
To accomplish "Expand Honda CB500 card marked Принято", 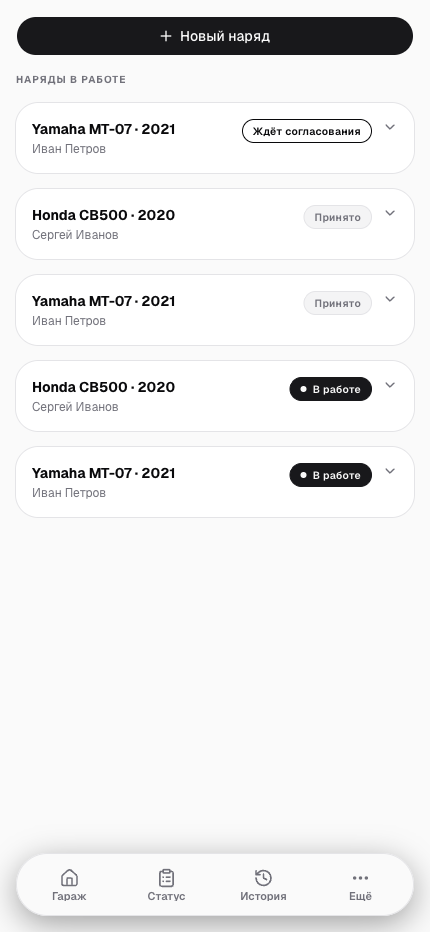I will 390,213.
